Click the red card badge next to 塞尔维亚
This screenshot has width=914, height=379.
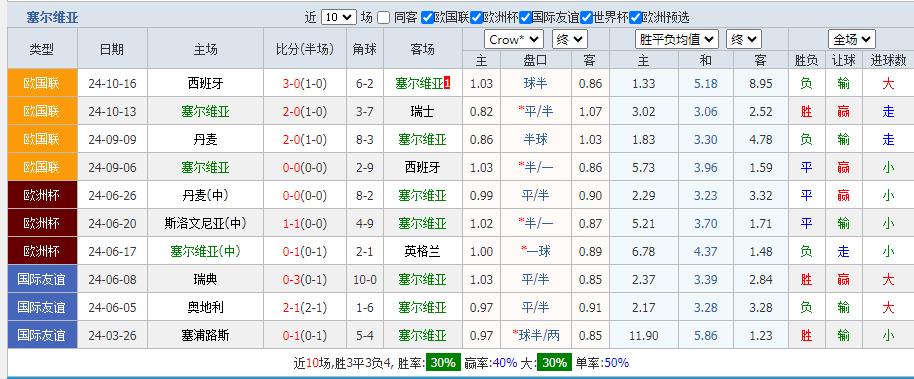447,83
